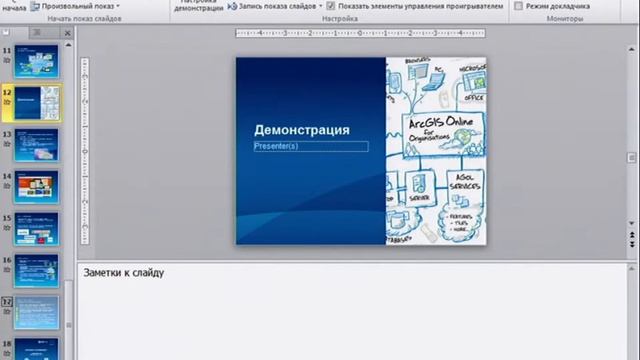Click the thumbnail pane scroll up arrow
The image size is (640, 360).
point(68,45)
